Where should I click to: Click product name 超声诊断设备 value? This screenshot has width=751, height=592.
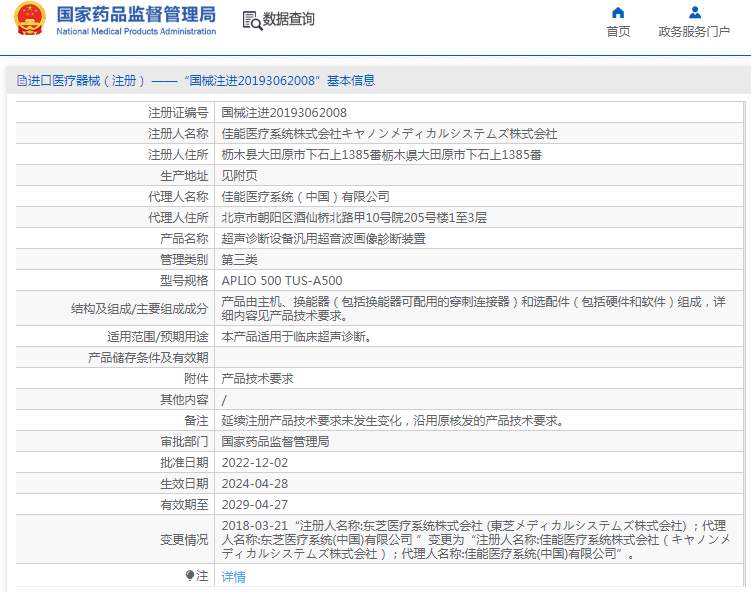pos(324,239)
